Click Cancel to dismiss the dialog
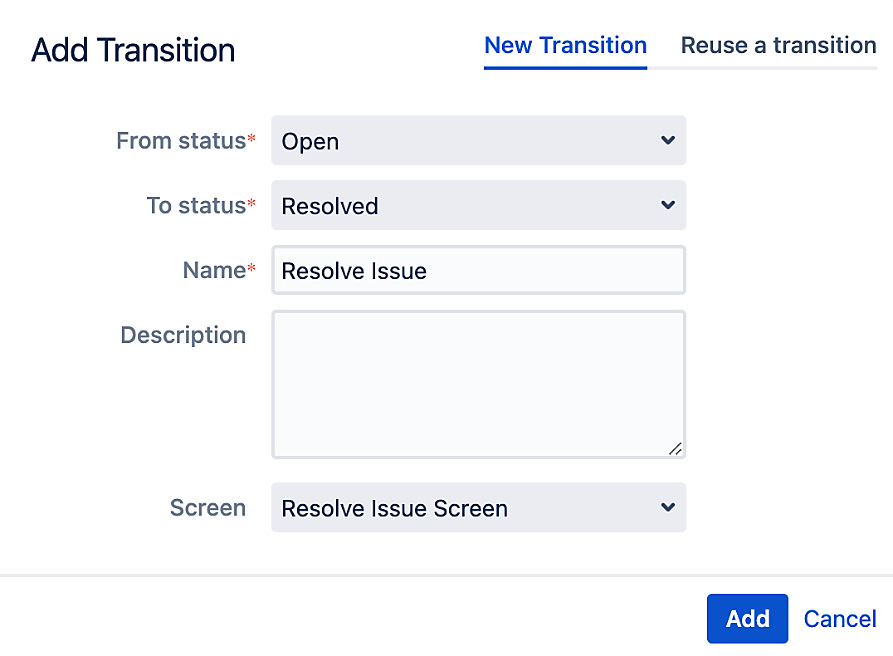 pos(839,618)
